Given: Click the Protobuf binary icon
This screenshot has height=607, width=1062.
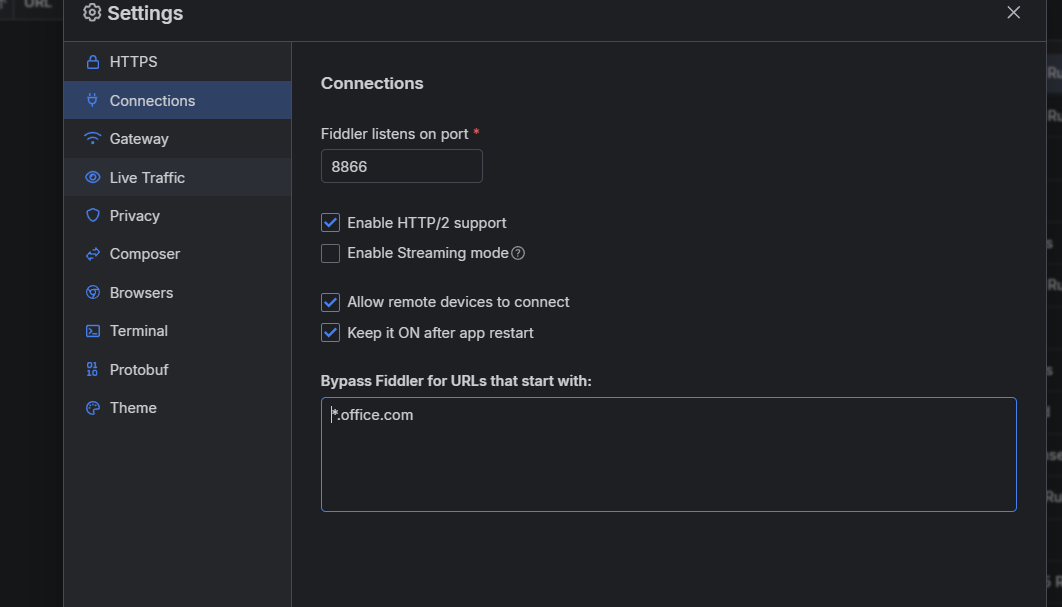Looking at the screenshot, I should click(93, 370).
